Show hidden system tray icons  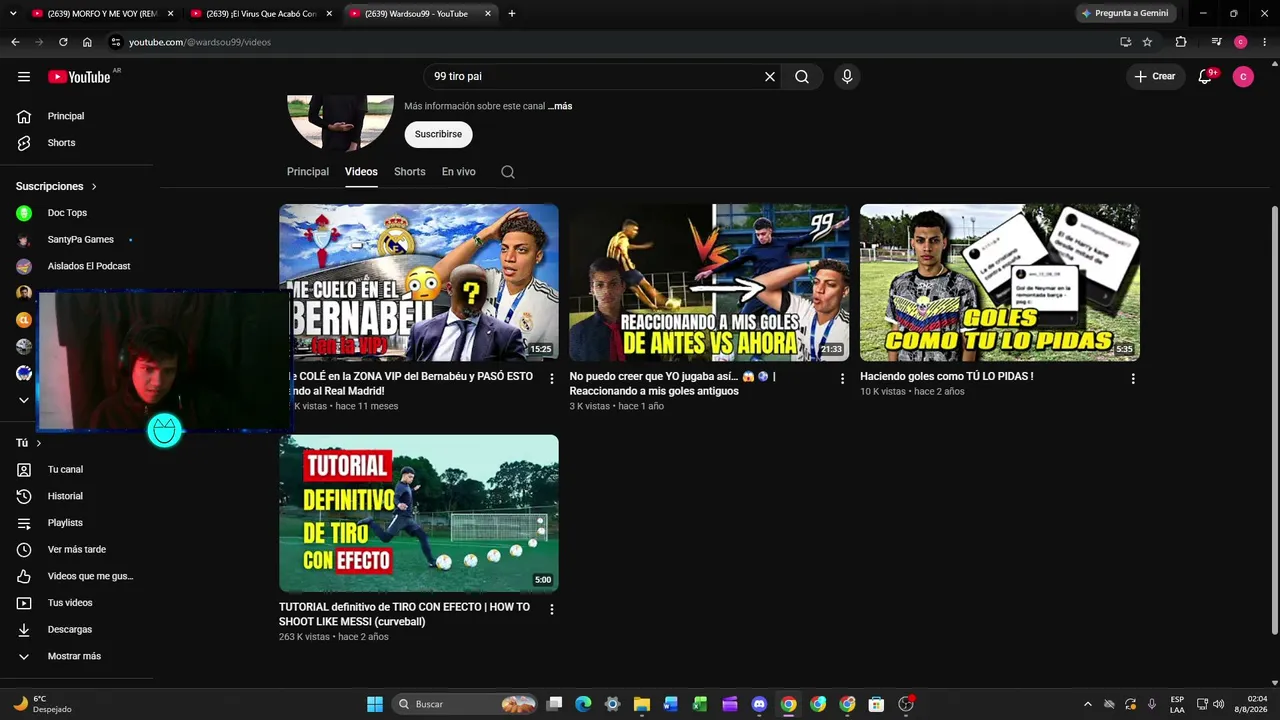[x=1087, y=704]
